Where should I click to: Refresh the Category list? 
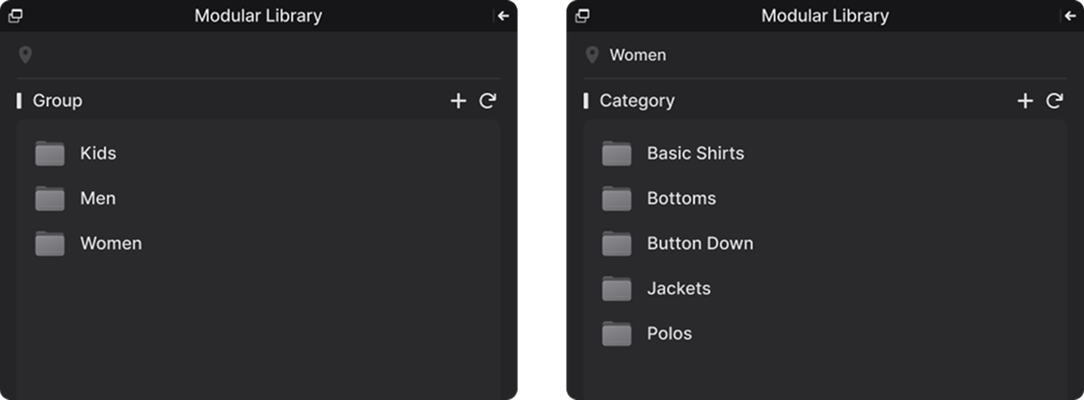click(1054, 101)
